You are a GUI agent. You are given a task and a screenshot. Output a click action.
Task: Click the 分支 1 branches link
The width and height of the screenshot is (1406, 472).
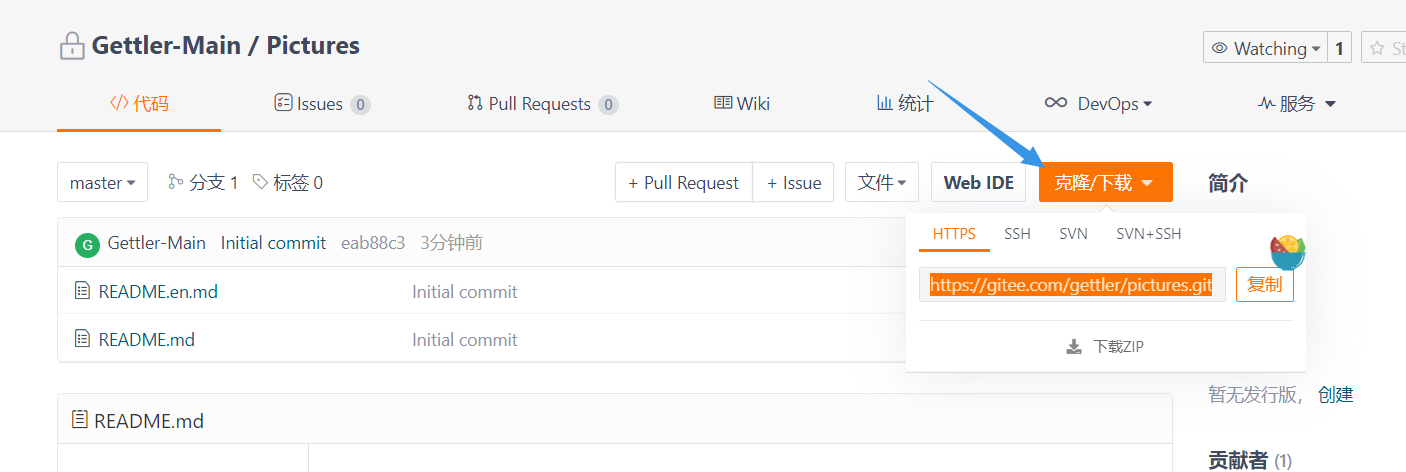tap(204, 182)
